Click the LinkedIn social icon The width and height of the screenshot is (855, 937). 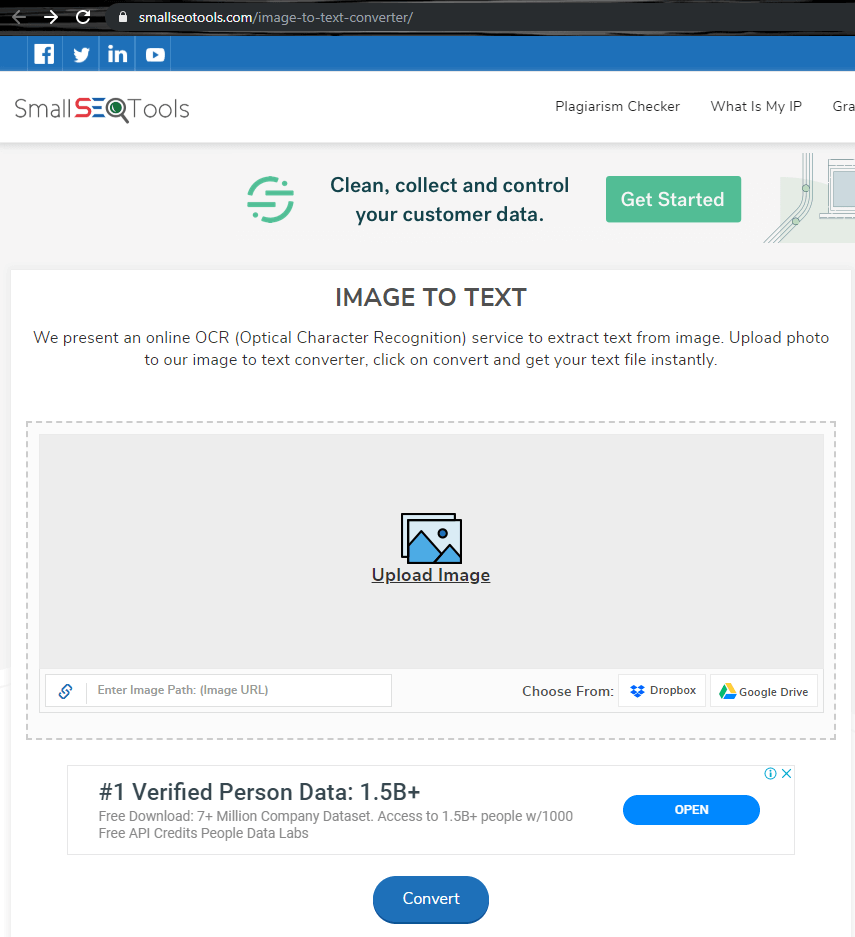tap(117, 53)
